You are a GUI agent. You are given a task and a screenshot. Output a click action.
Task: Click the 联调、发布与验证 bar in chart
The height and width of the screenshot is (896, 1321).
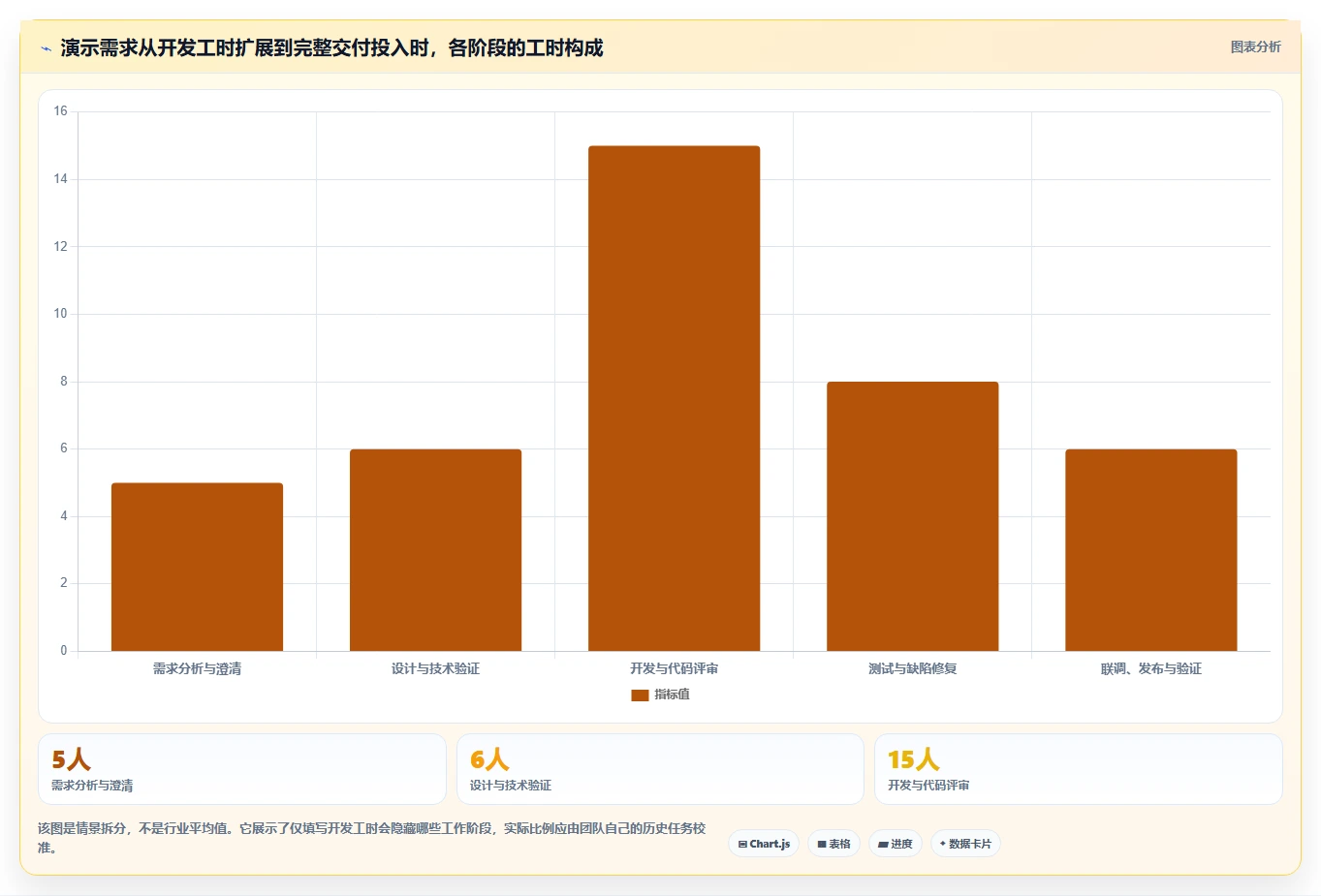[x=1150, y=550]
